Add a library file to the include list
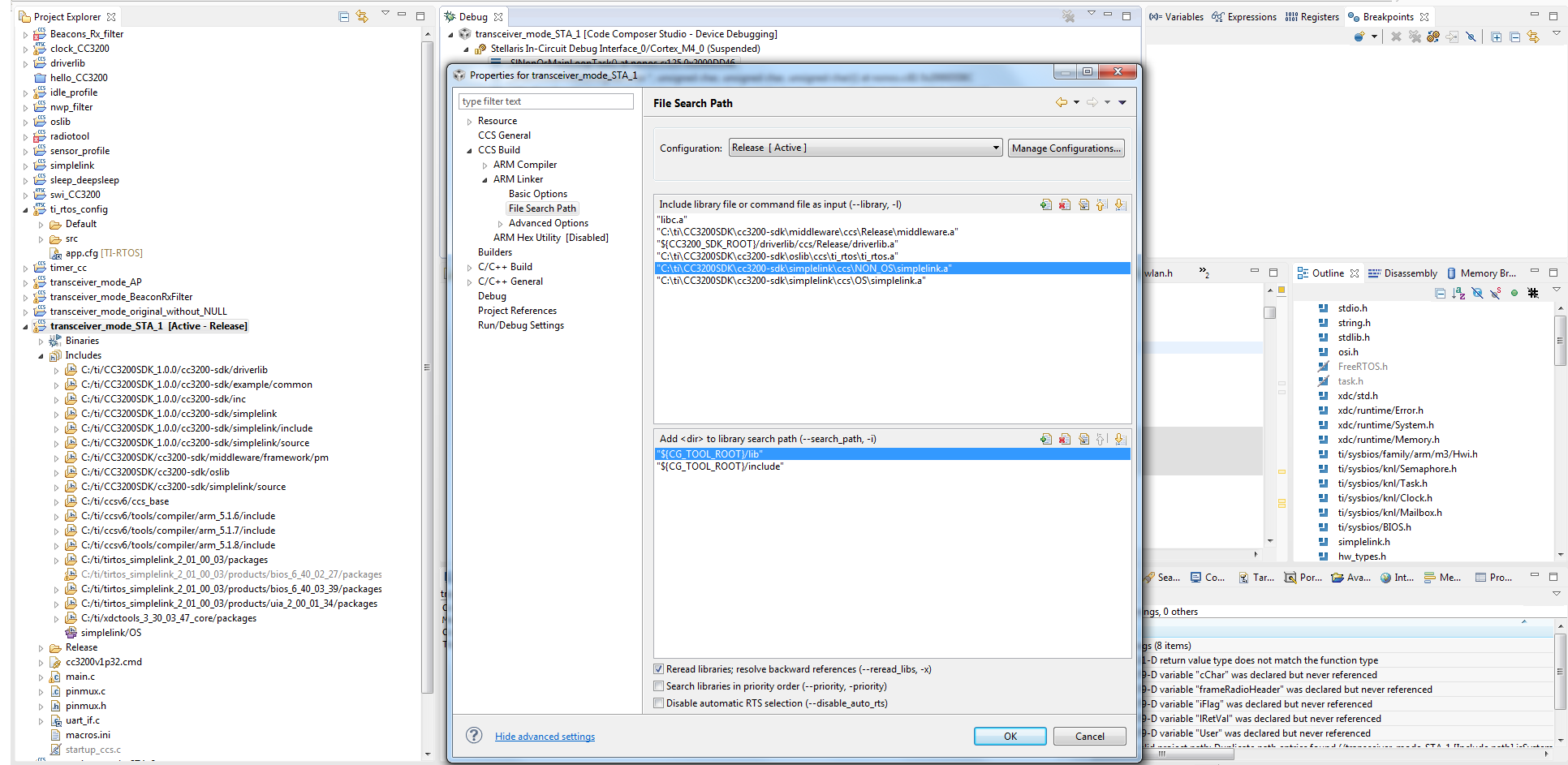1568x765 pixels. (x=1046, y=204)
